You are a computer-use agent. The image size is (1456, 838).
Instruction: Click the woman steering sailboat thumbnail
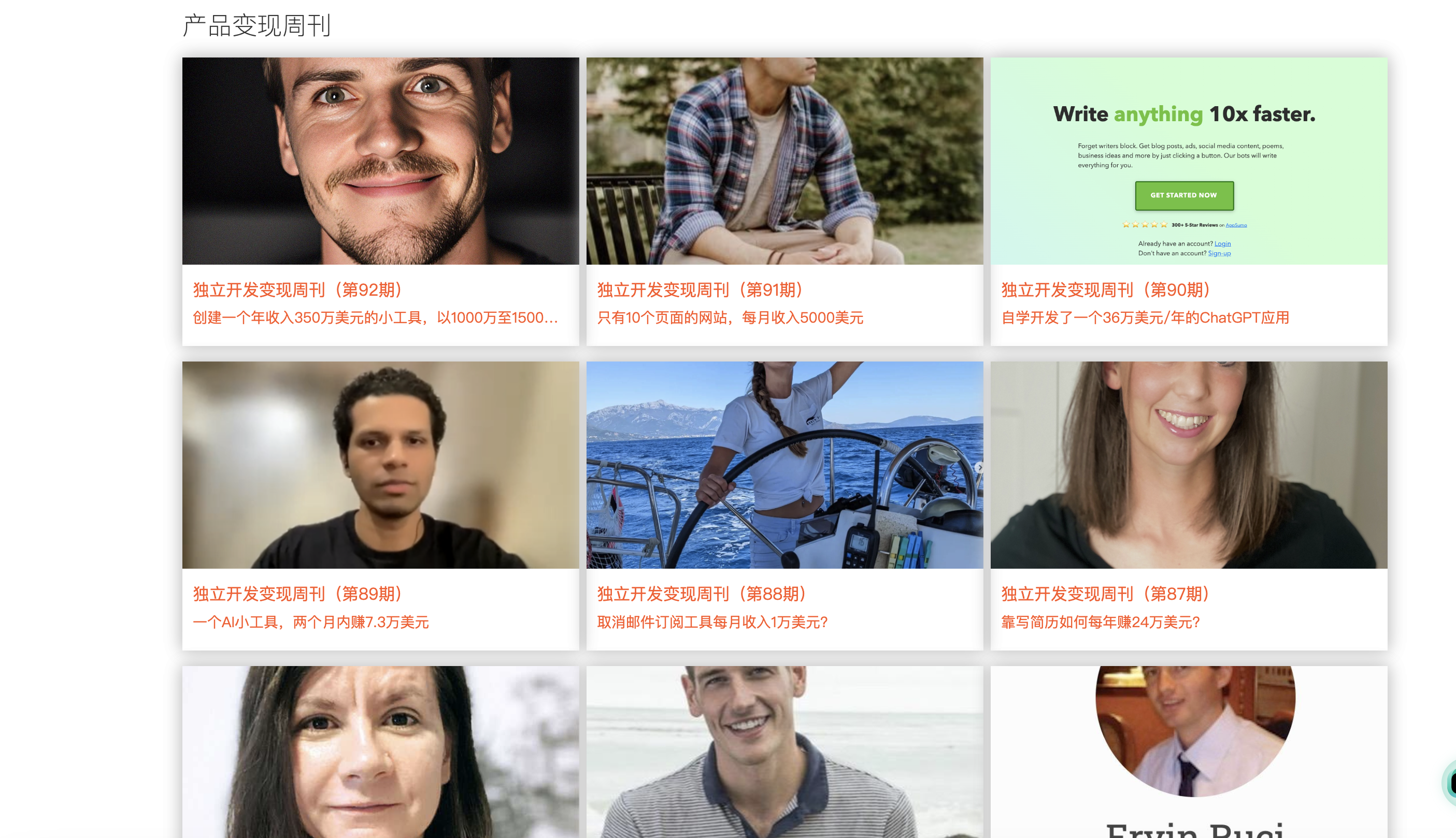point(784,465)
